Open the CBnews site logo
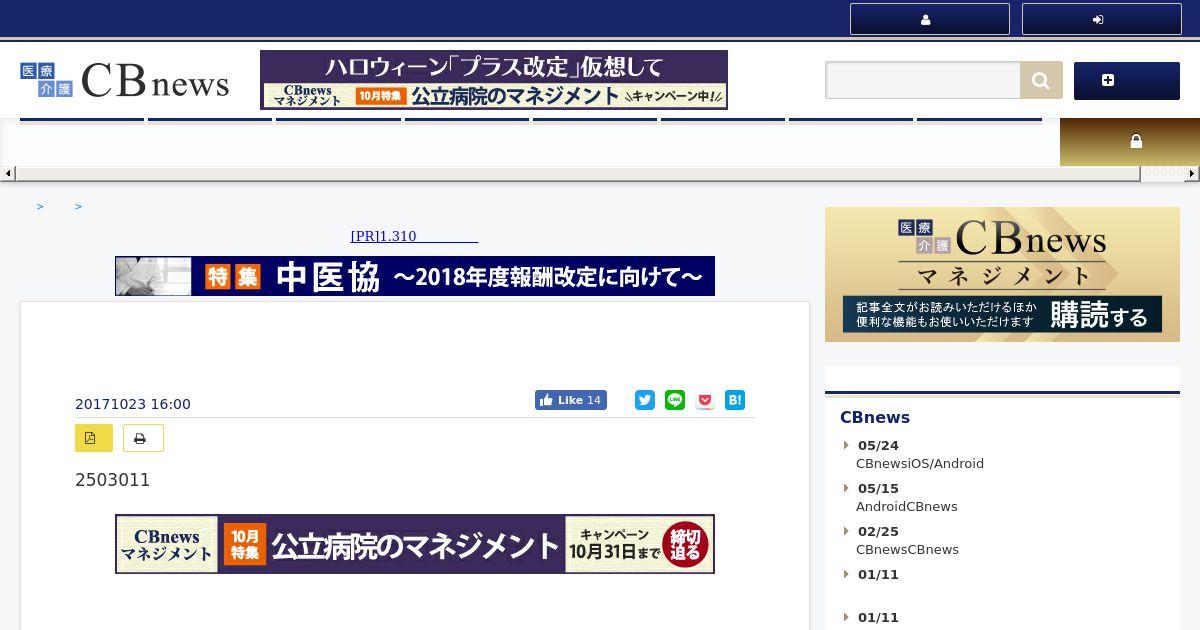 pyautogui.click(x=125, y=81)
